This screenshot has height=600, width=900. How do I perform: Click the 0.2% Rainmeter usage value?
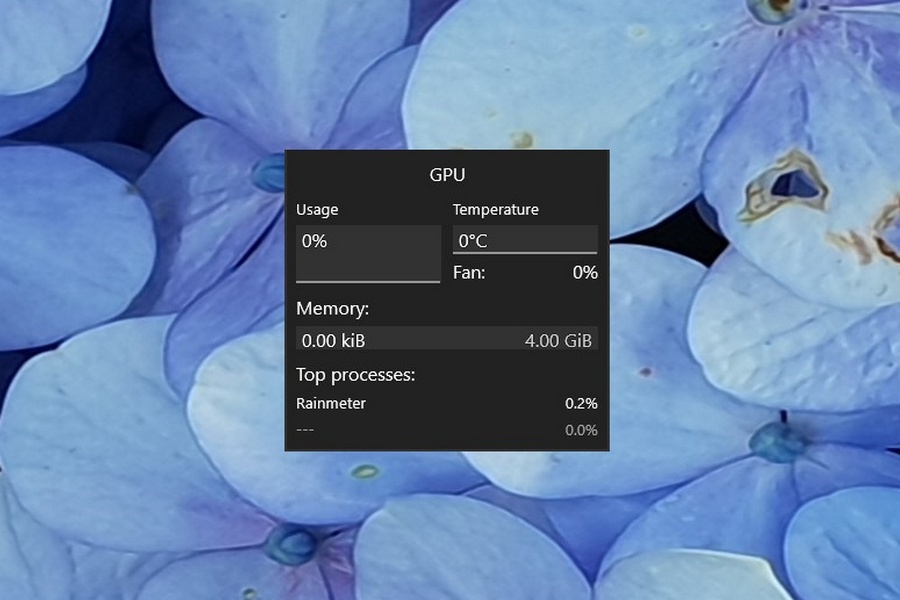coord(580,404)
